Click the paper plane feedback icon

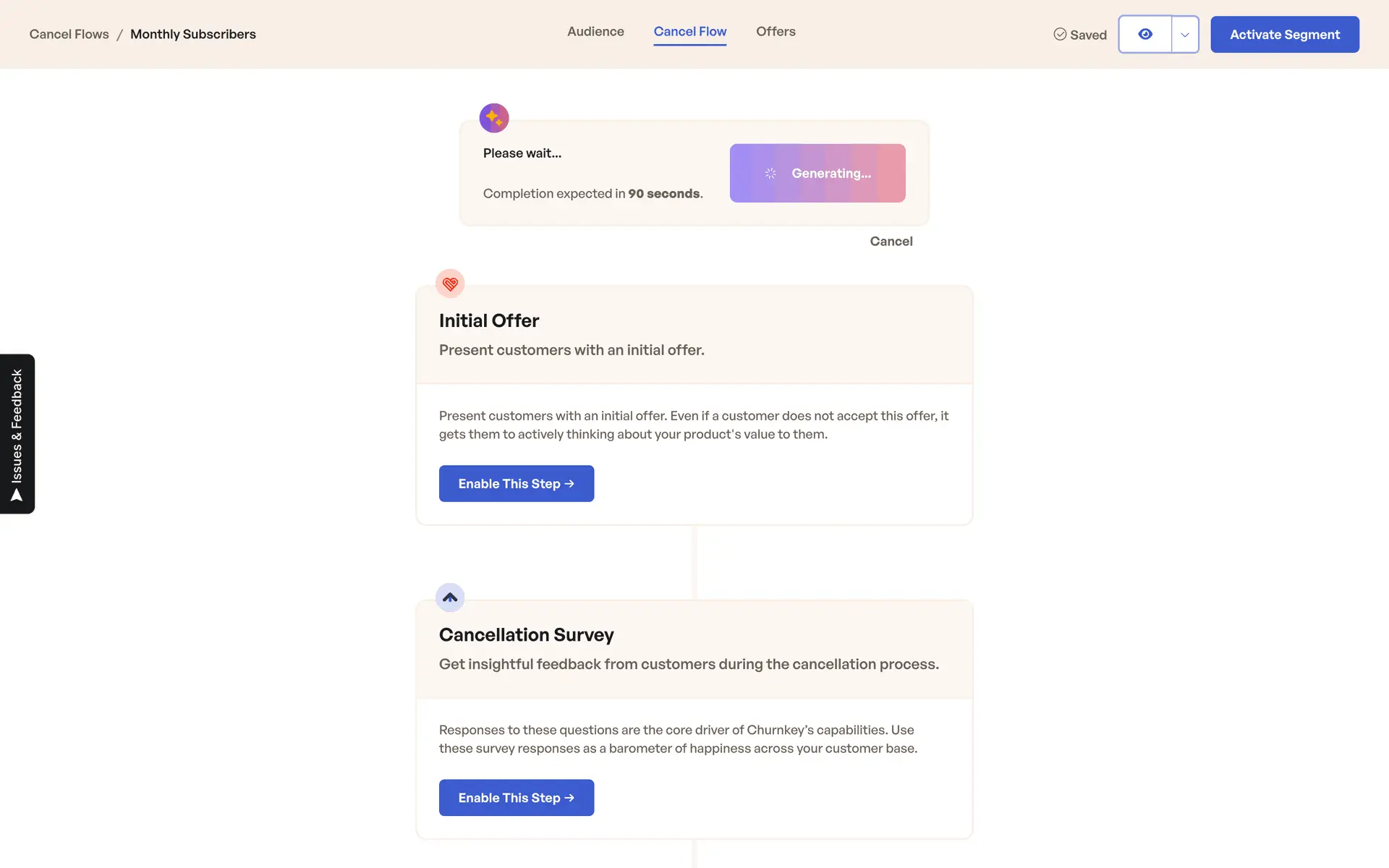17,495
